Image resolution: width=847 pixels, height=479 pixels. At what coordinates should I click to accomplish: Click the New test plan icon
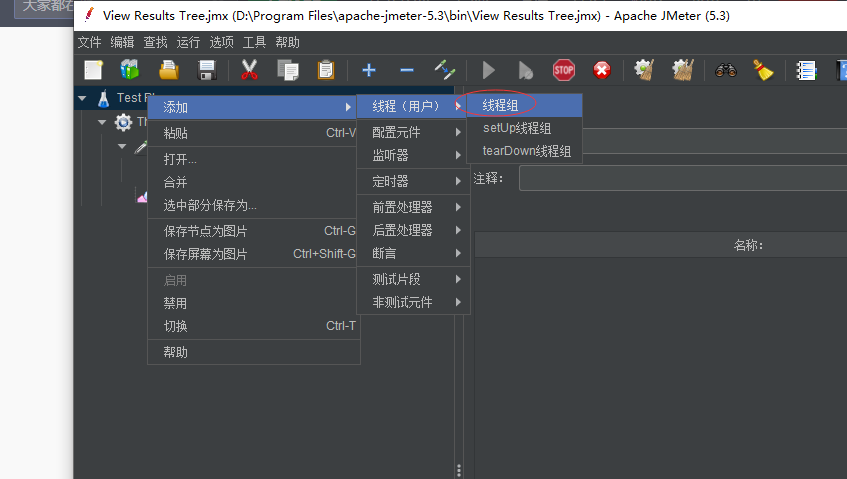pyautogui.click(x=93, y=70)
